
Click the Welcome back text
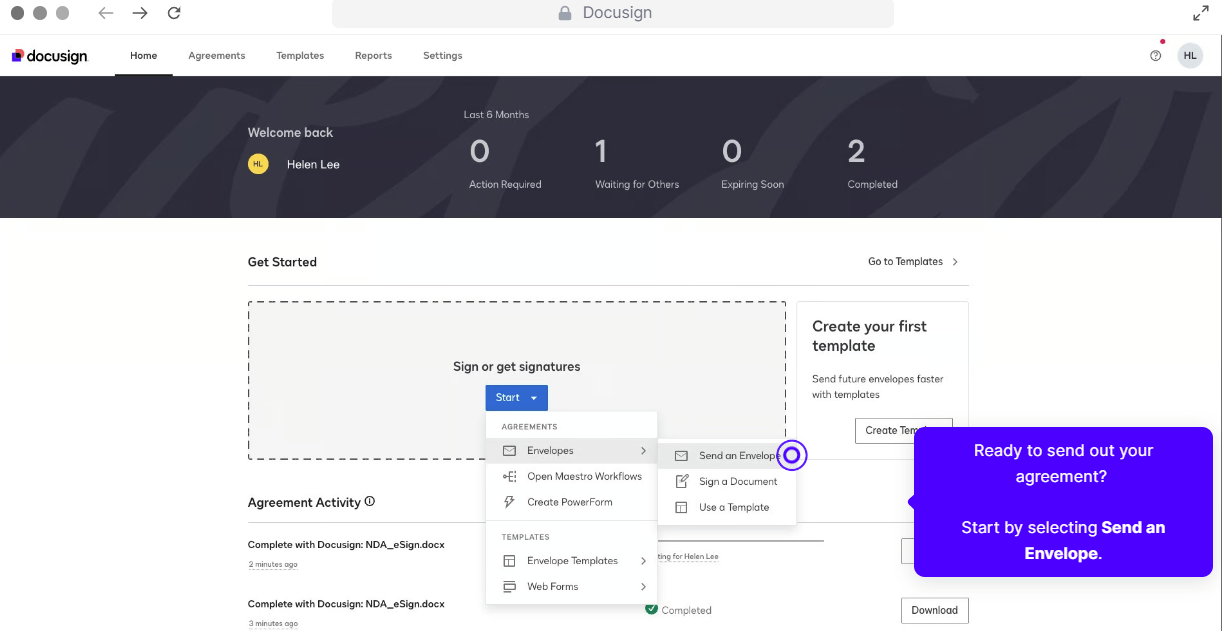click(x=290, y=132)
